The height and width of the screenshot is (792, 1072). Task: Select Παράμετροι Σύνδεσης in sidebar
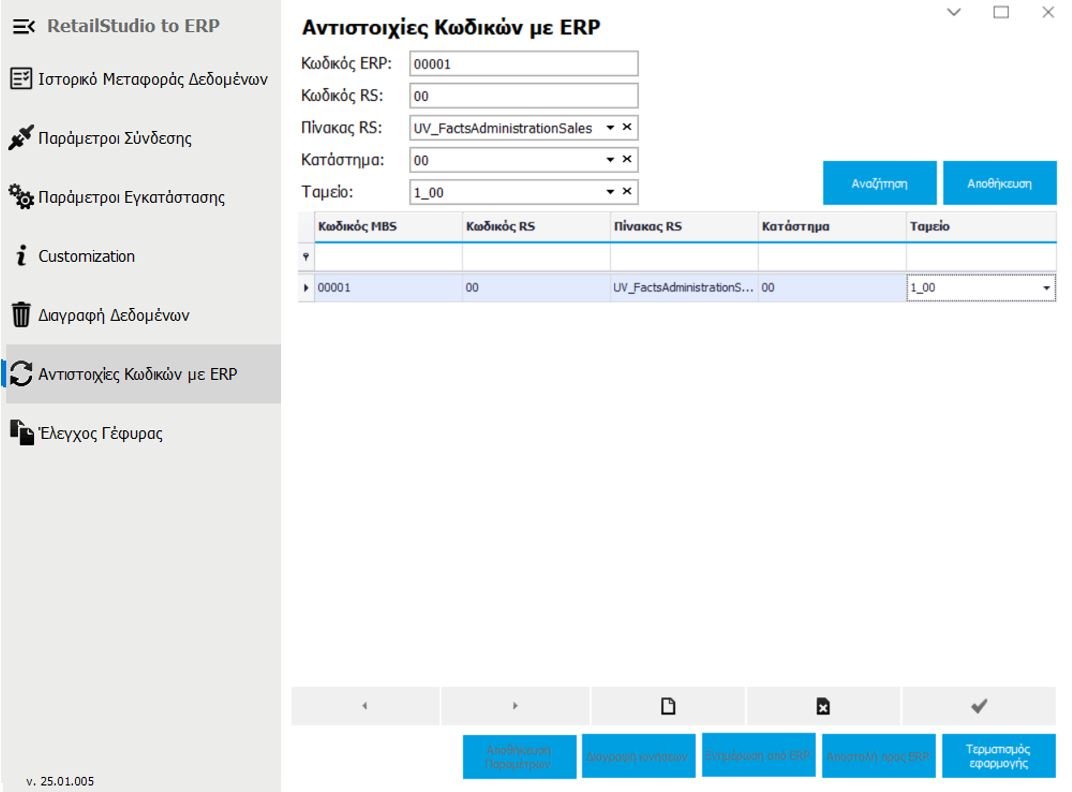click(115, 139)
